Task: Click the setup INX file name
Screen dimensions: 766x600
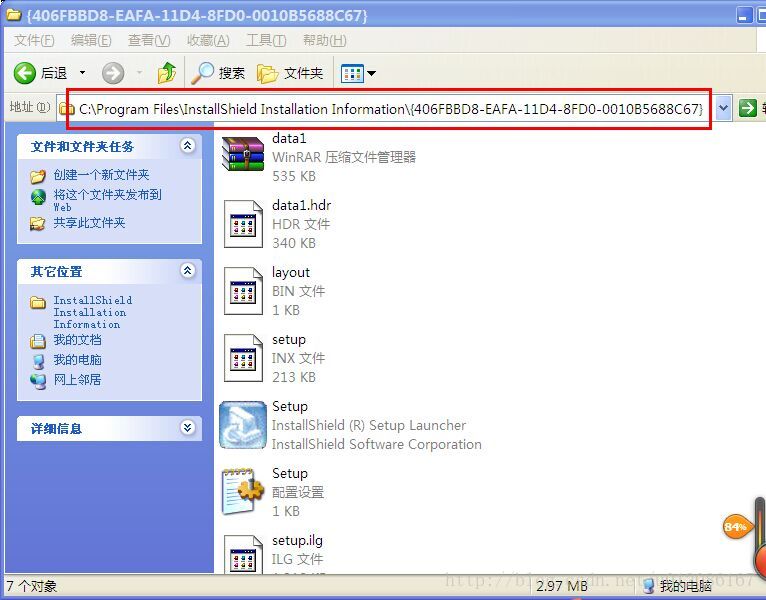Action: [289, 339]
